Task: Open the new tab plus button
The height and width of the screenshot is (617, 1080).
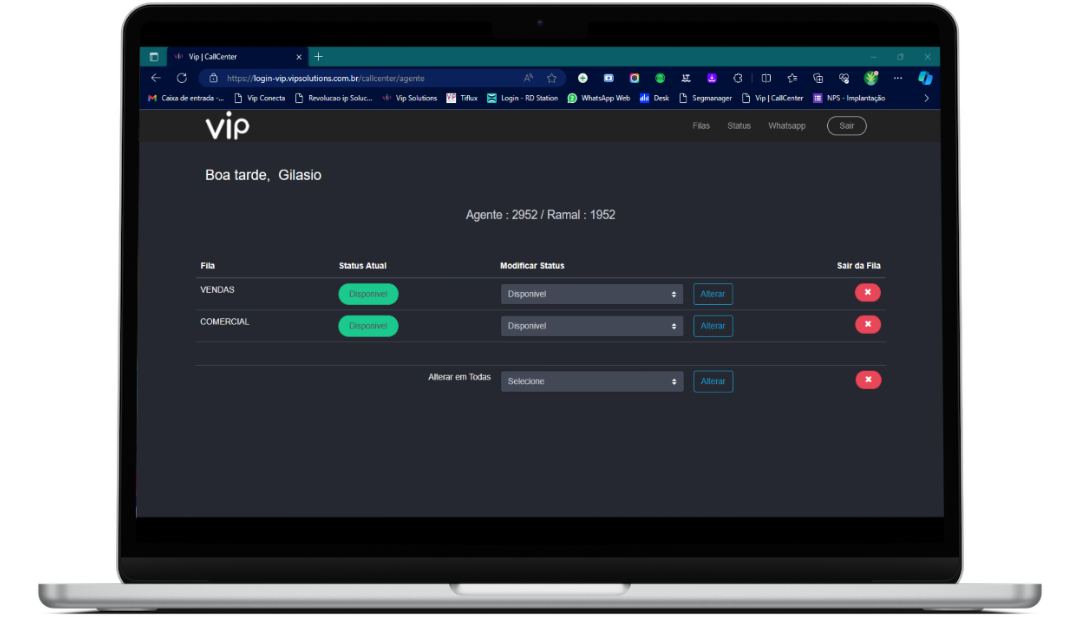Action: tap(319, 57)
